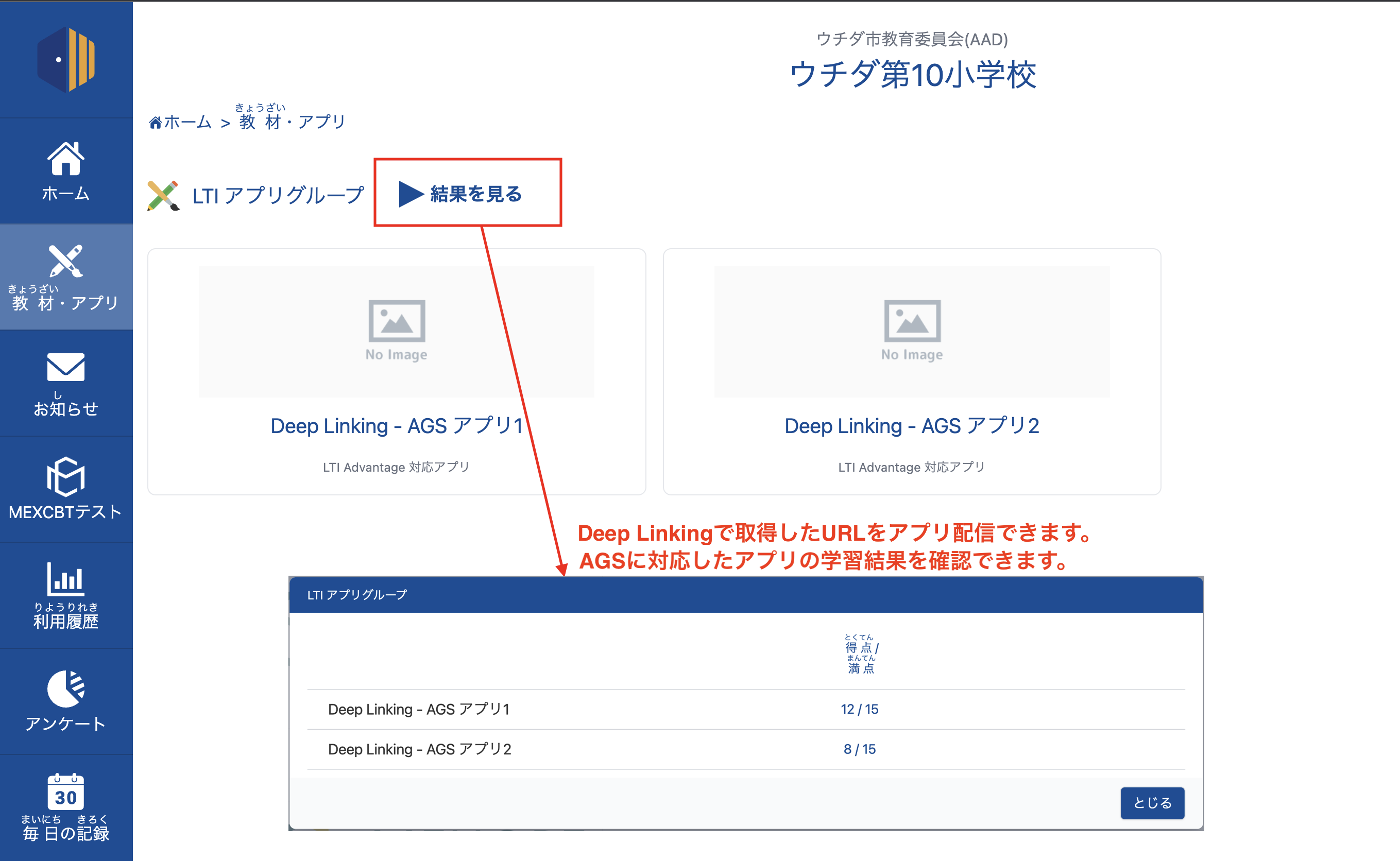Click the 得点/満点 column header

[861, 655]
